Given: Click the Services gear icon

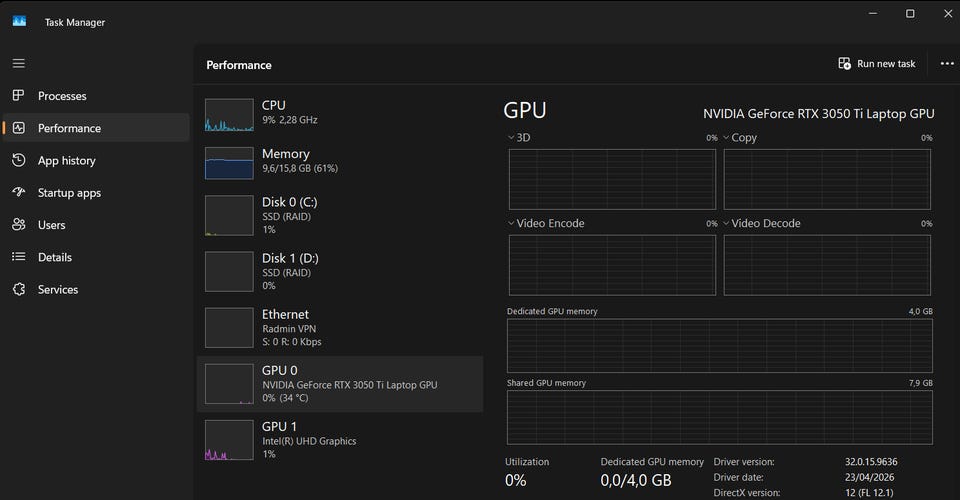Looking at the screenshot, I should [18, 289].
